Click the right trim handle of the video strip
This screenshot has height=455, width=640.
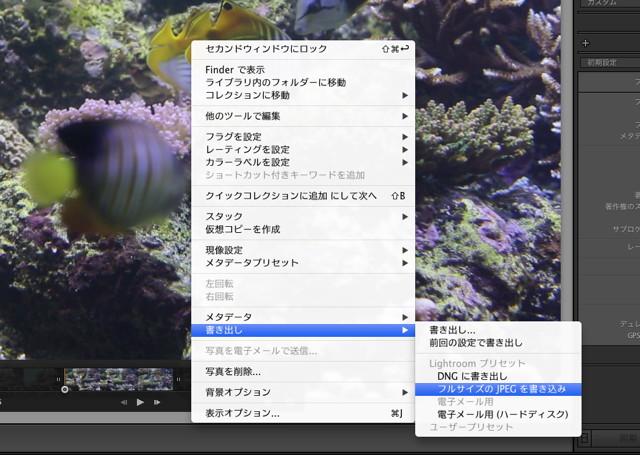point(176,379)
